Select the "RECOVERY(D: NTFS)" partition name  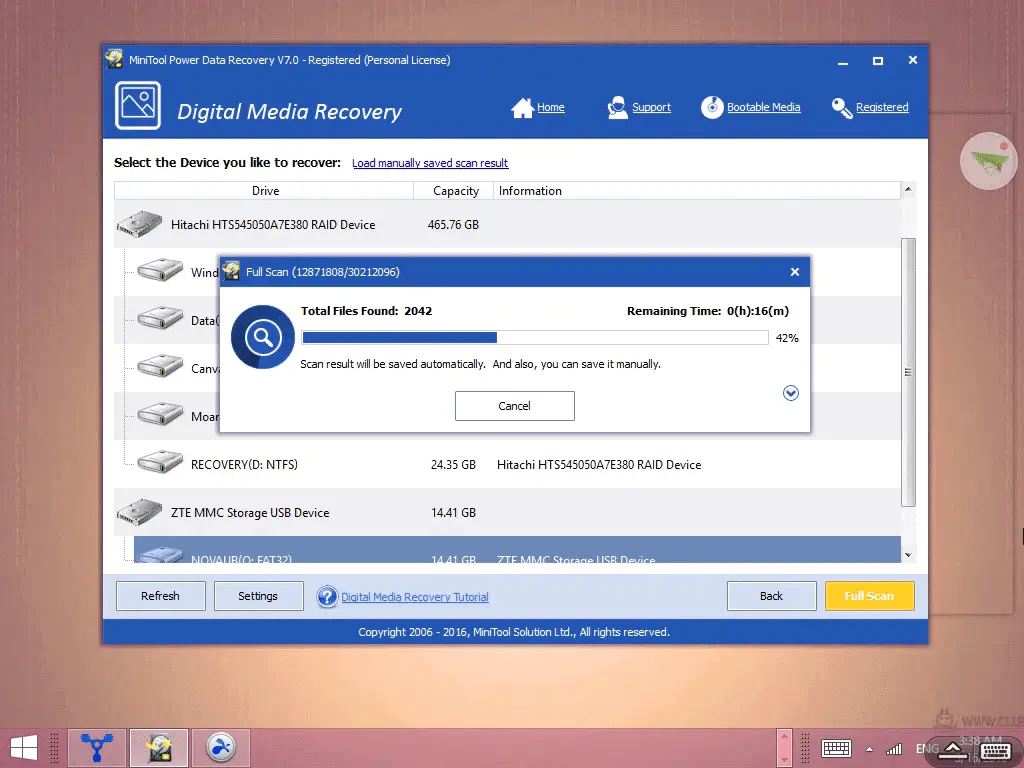(x=244, y=464)
